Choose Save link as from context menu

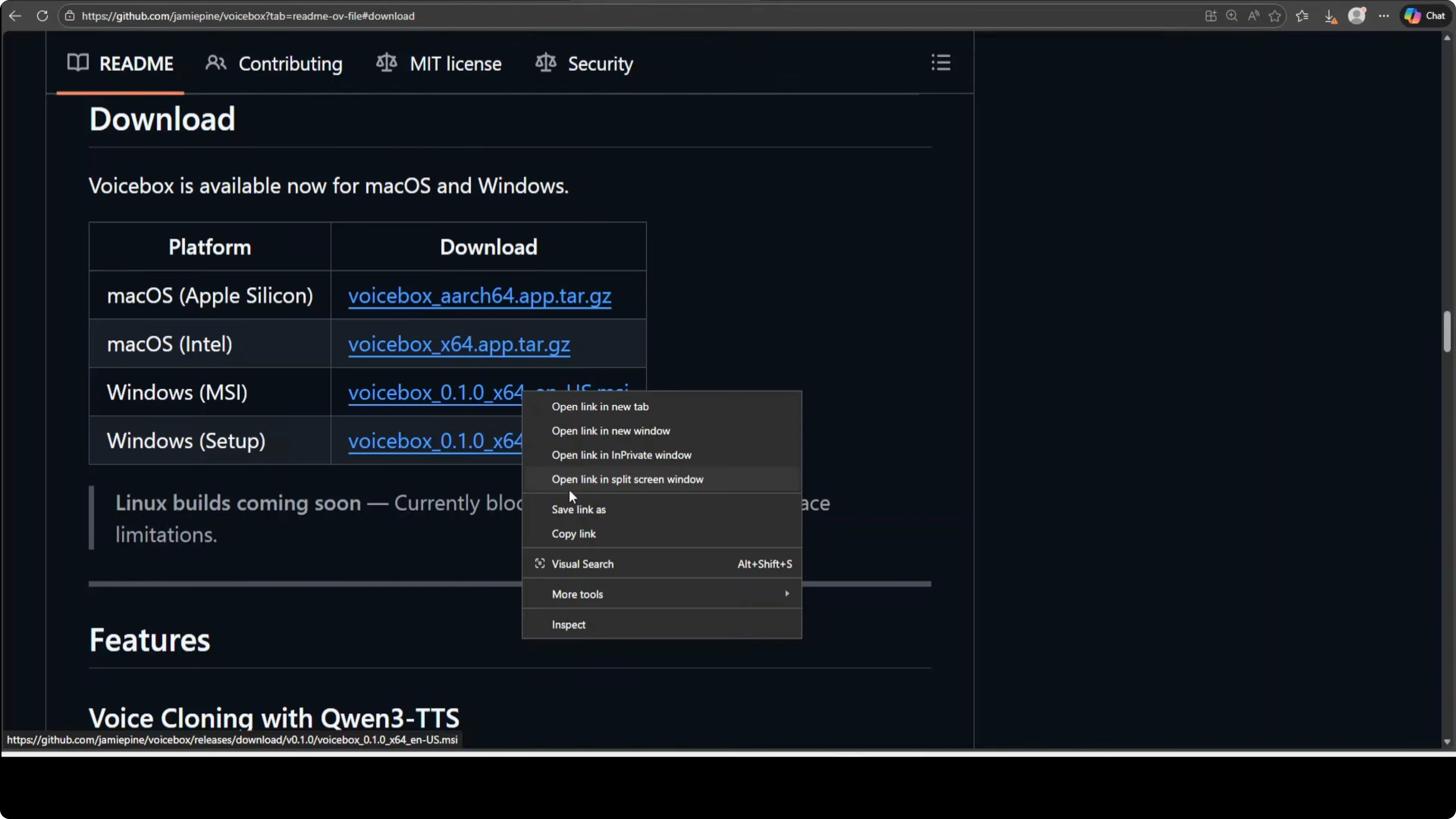pos(578,509)
